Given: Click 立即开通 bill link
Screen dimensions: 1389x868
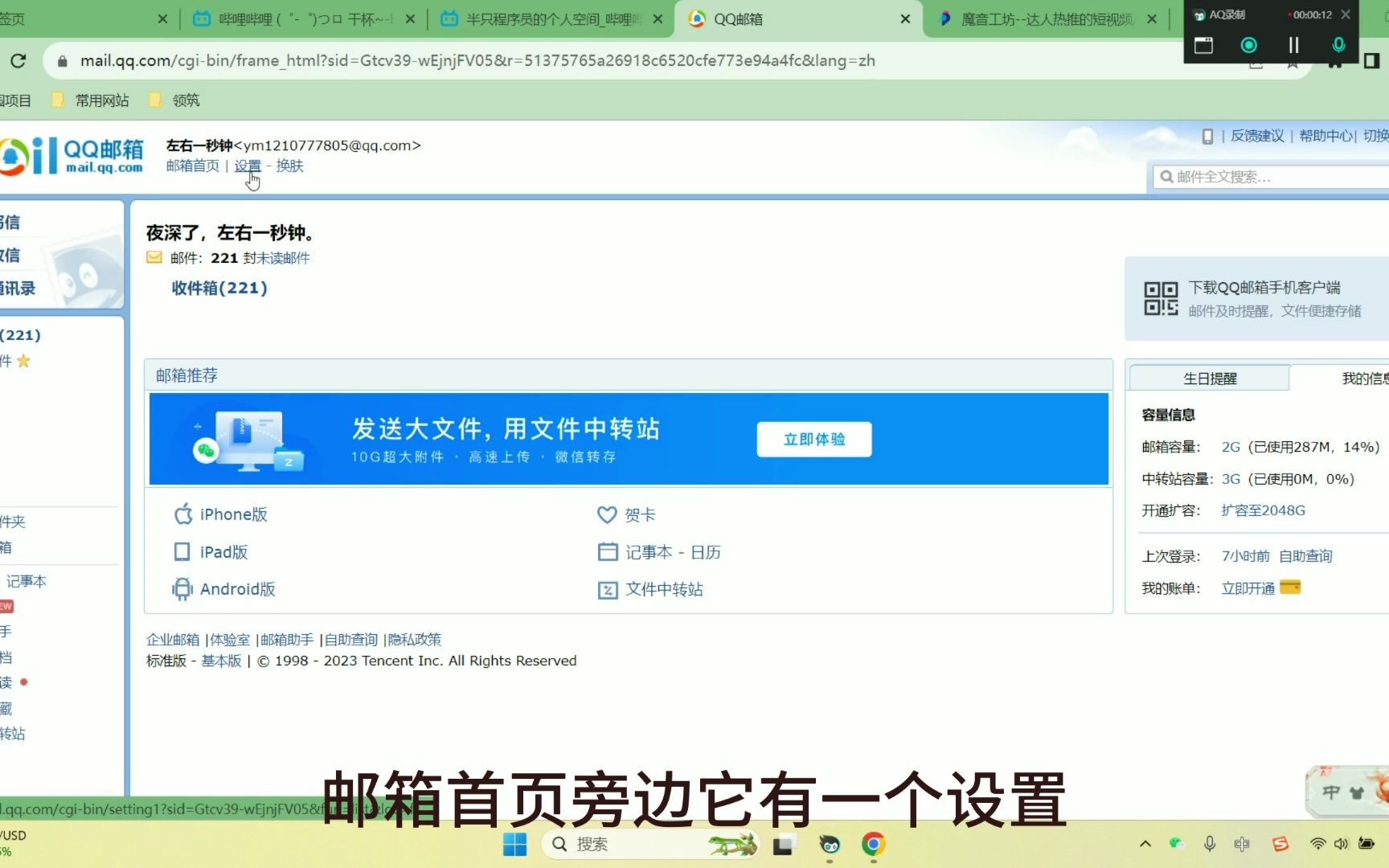Looking at the screenshot, I should (1248, 588).
